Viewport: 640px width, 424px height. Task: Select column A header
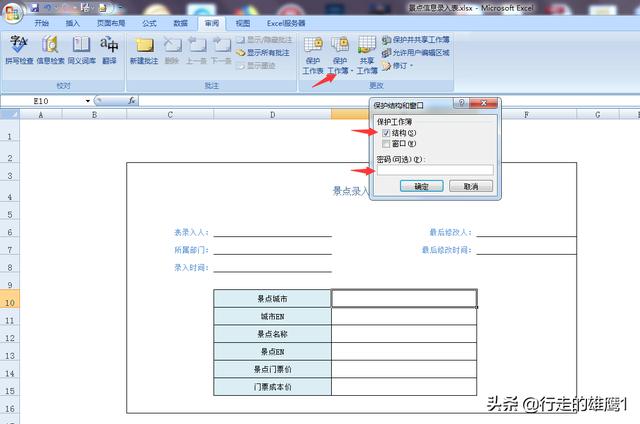[41, 115]
